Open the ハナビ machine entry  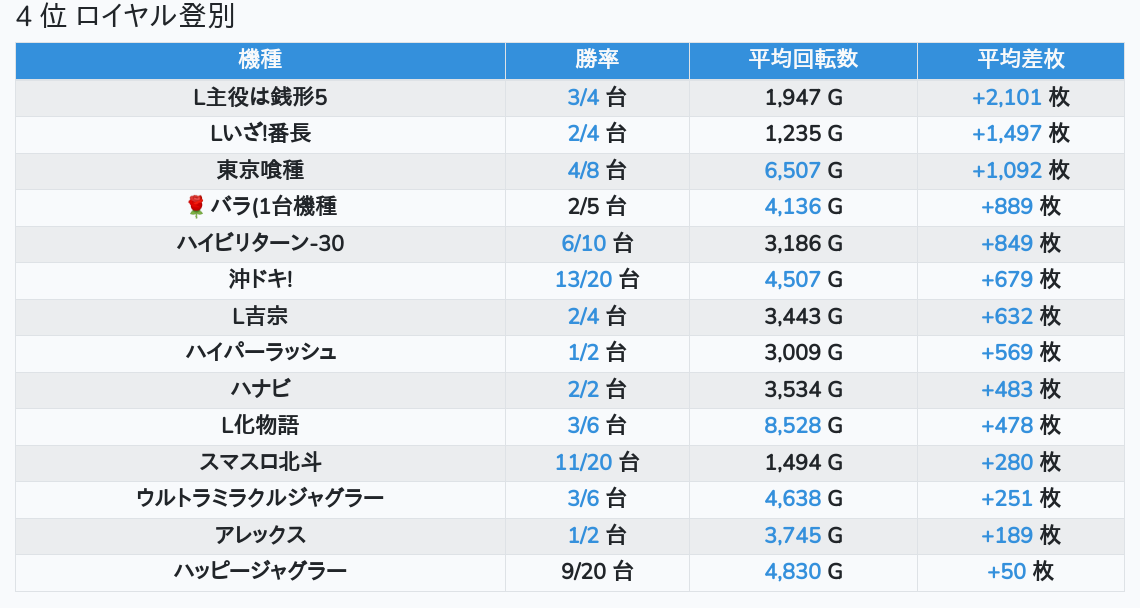point(260,389)
